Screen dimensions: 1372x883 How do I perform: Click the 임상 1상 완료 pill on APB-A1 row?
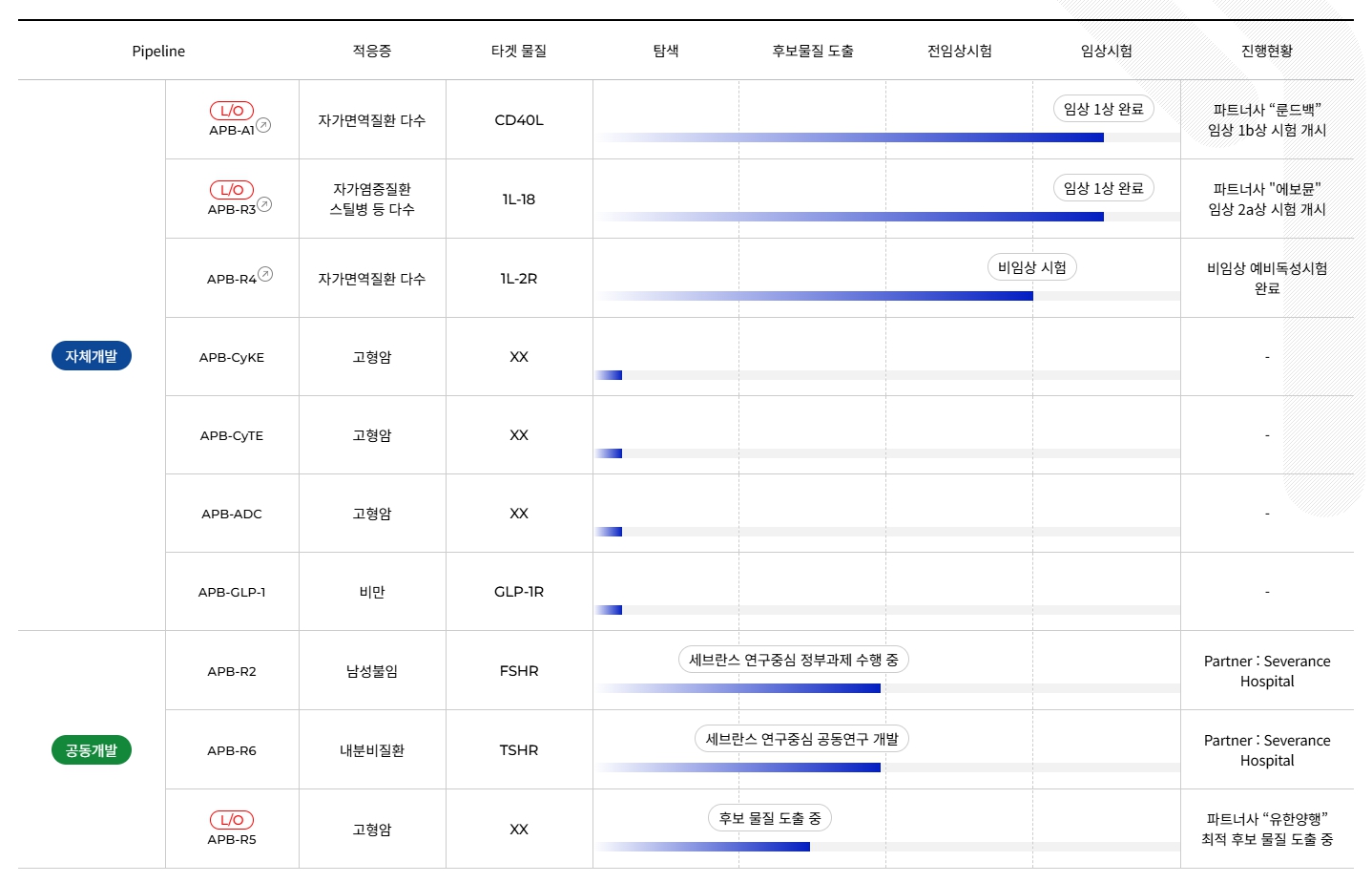click(1103, 109)
